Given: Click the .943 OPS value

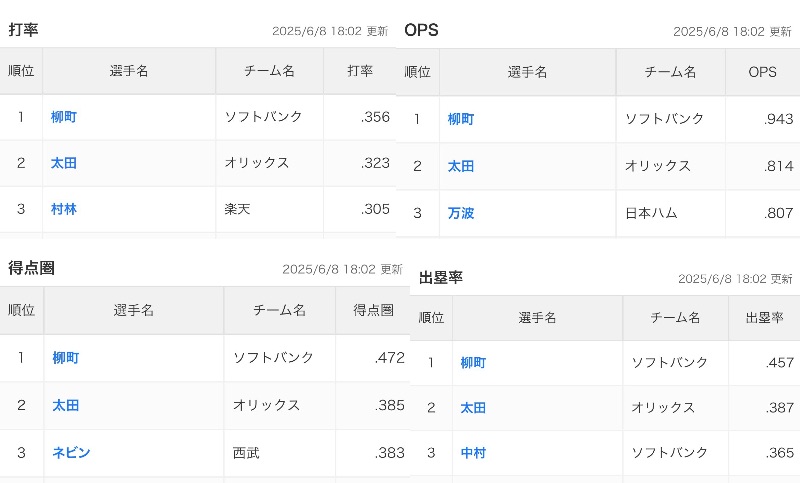Looking at the screenshot, I should point(777,119).
